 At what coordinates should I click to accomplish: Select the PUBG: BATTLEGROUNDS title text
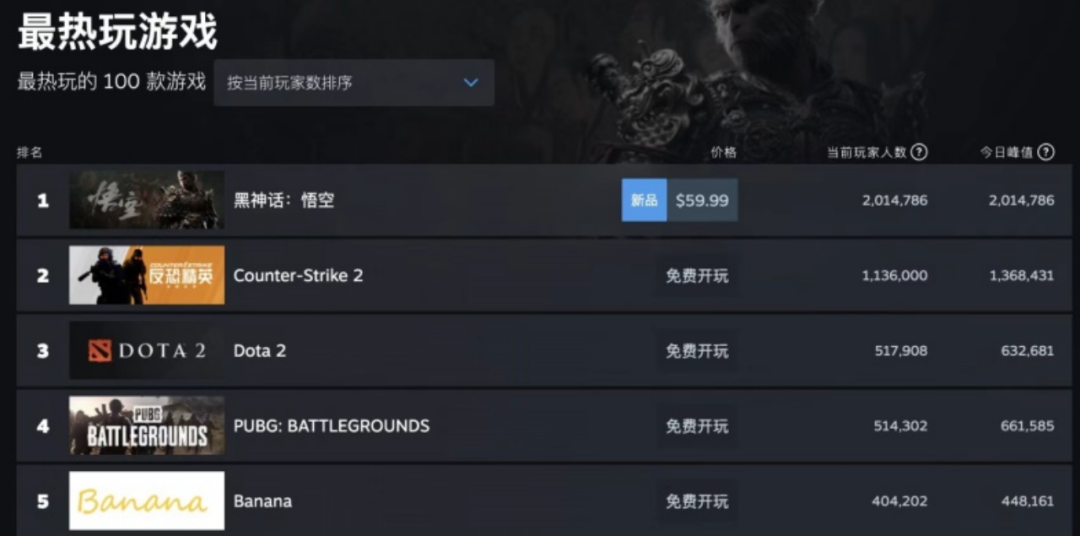click(x=331, y=426)
